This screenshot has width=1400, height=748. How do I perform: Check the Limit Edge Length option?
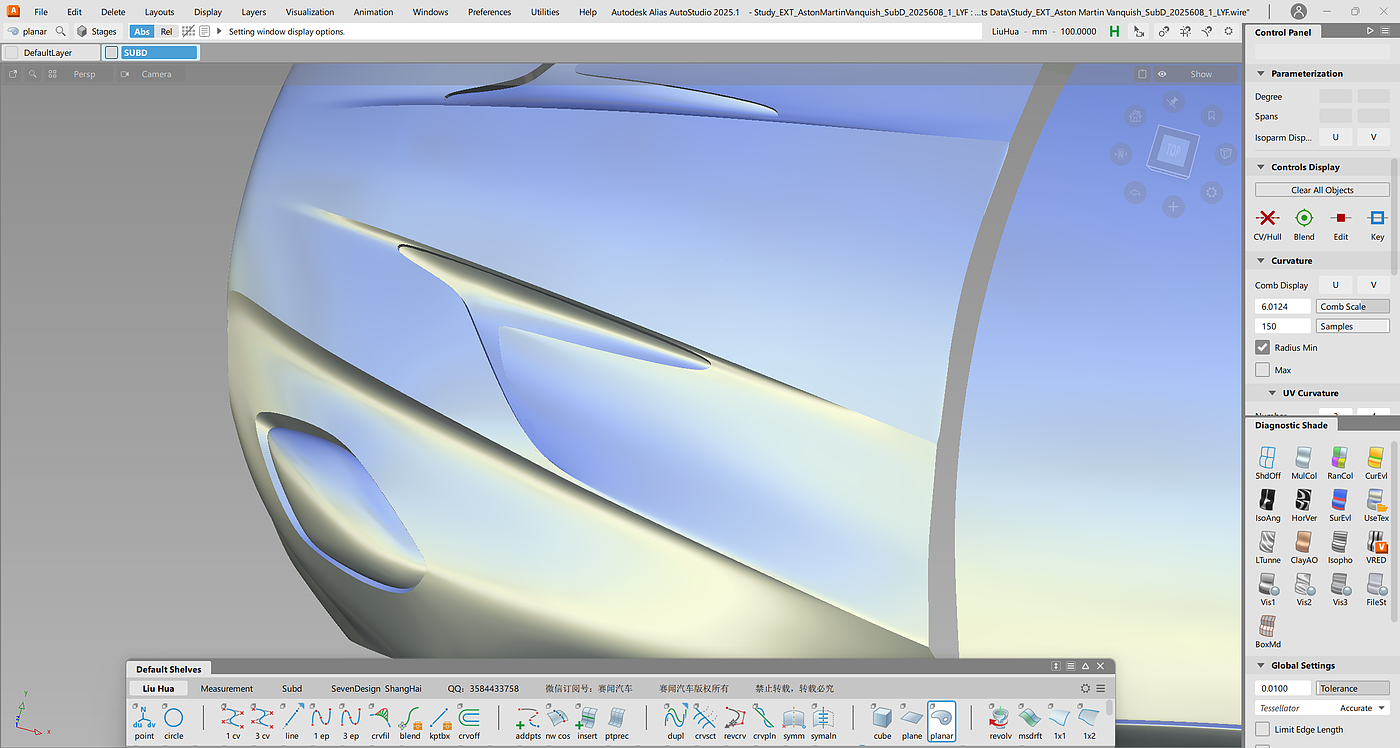1263,730
